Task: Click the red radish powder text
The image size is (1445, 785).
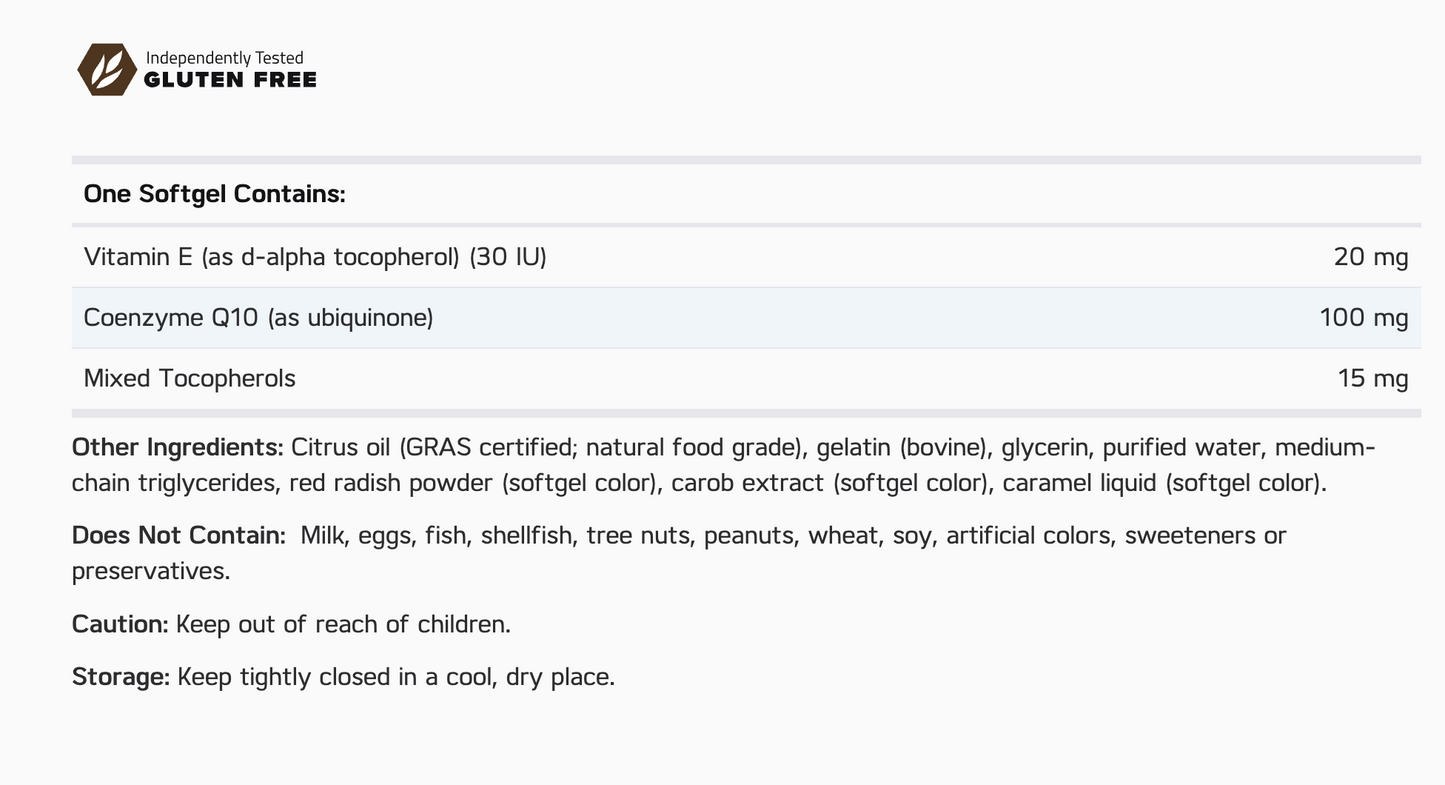Action: [x=391, y=483]
